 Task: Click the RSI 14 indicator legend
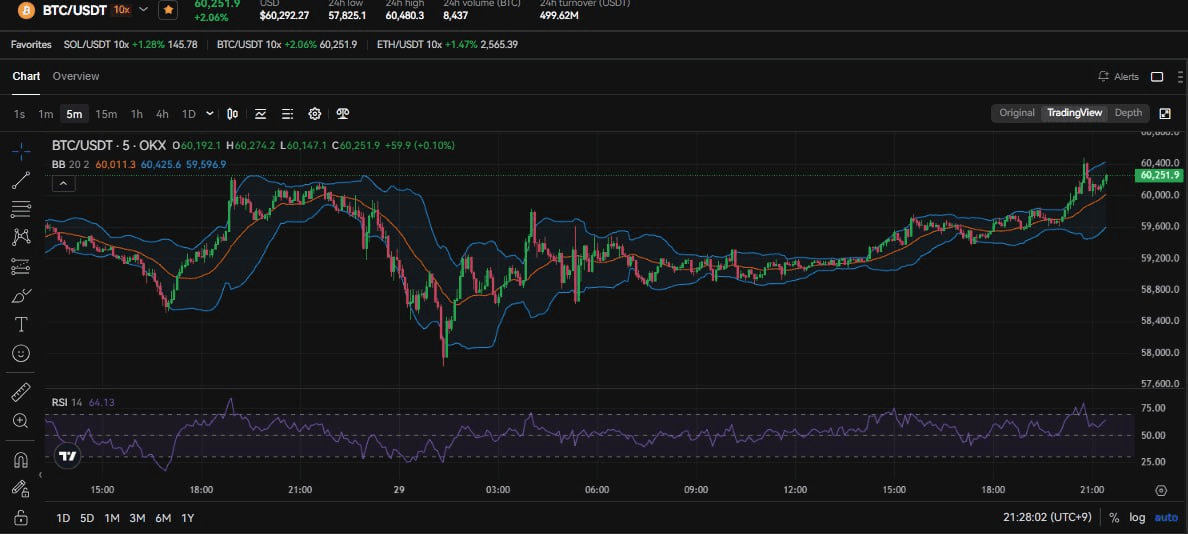[67, 402]
